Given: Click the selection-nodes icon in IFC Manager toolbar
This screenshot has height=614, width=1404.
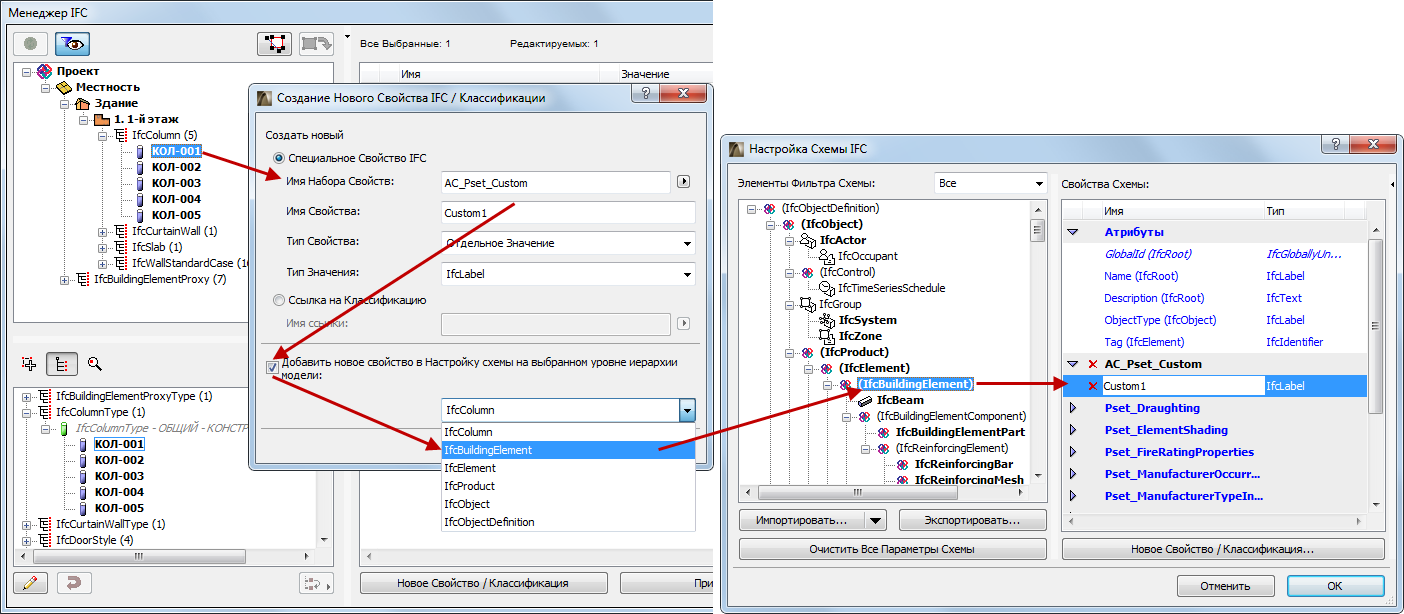Looking at the screenshot, I should pos(274,44).
